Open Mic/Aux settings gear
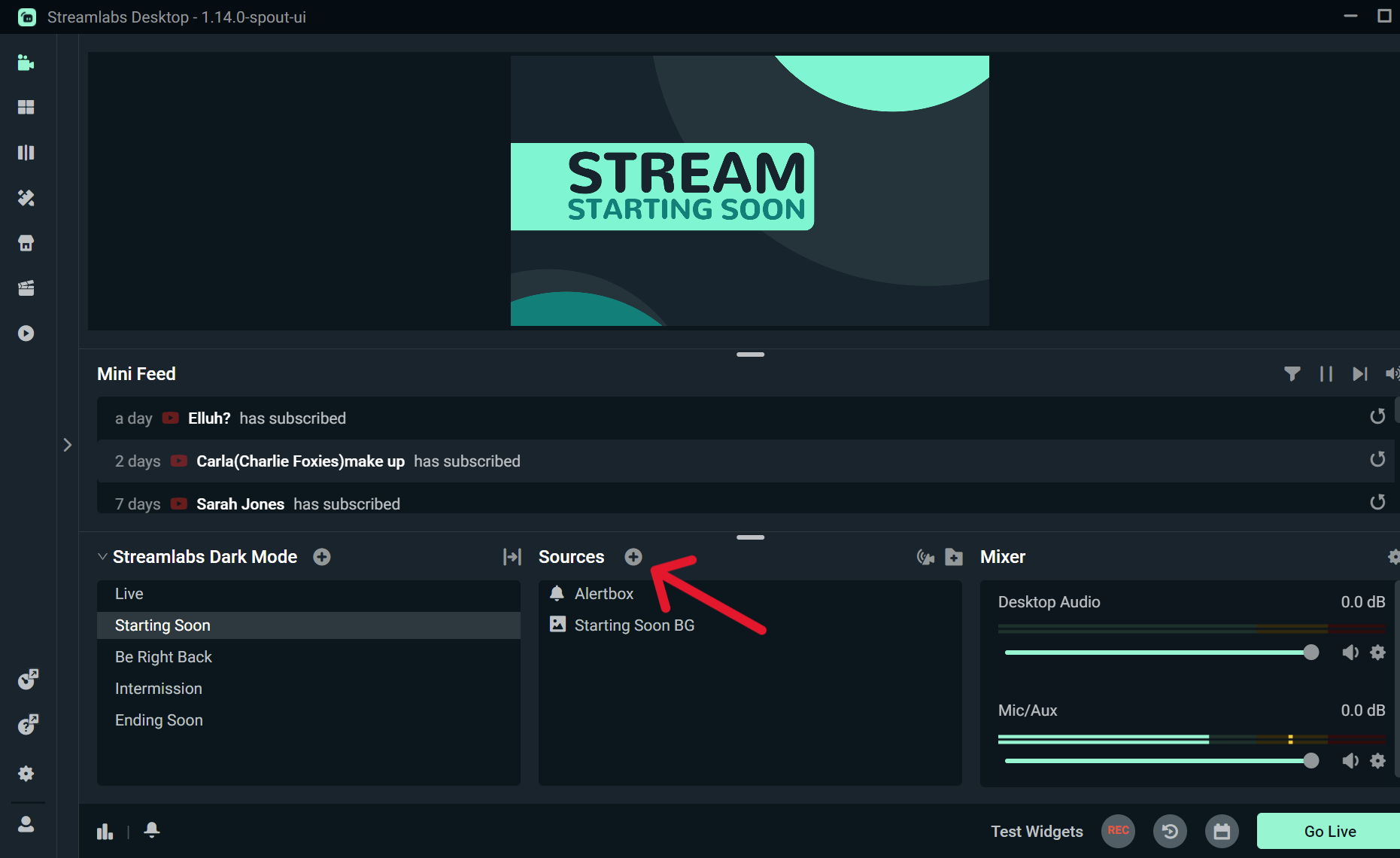Image resolution: width=1400 pixels, height=858 pixels. 1377,761
